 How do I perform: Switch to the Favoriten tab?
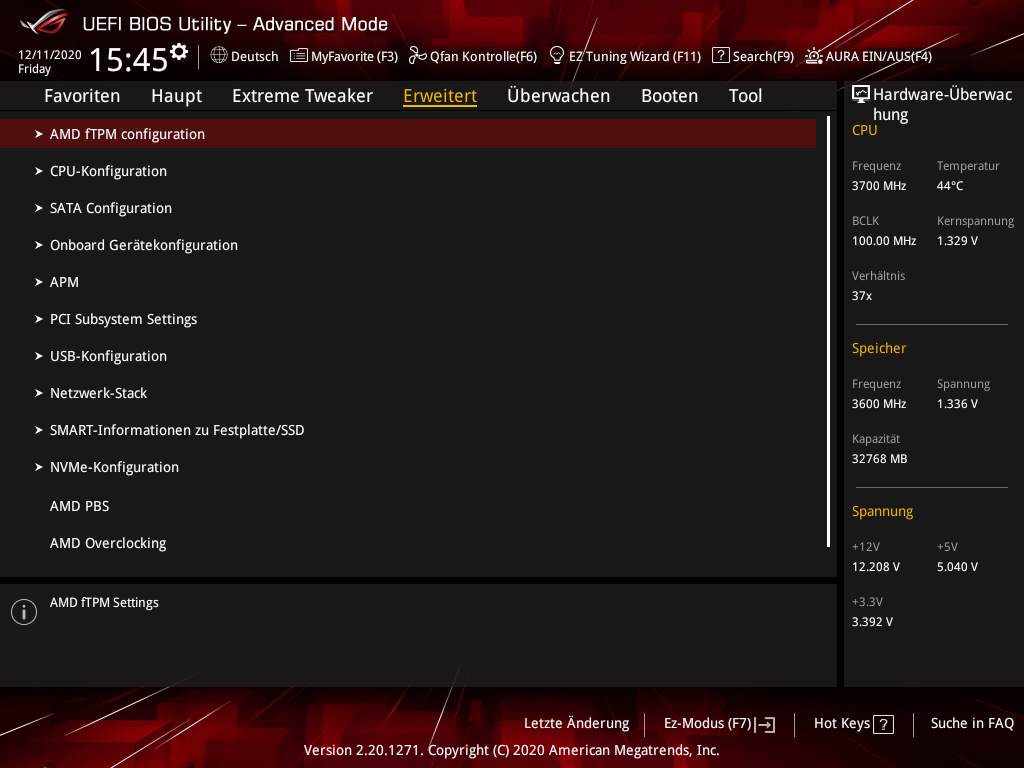[x=82, y=95]
